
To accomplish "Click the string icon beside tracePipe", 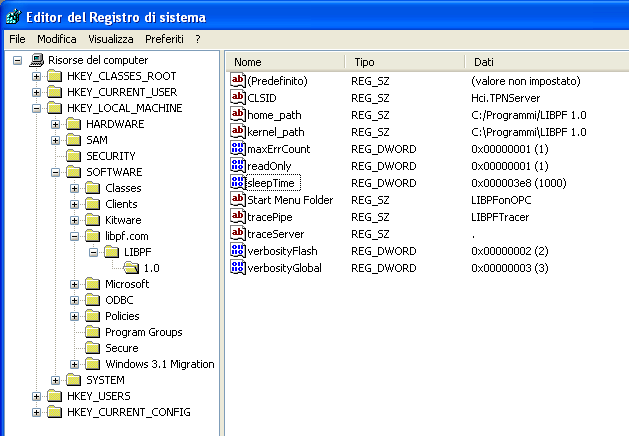I will tap(238, 216).
